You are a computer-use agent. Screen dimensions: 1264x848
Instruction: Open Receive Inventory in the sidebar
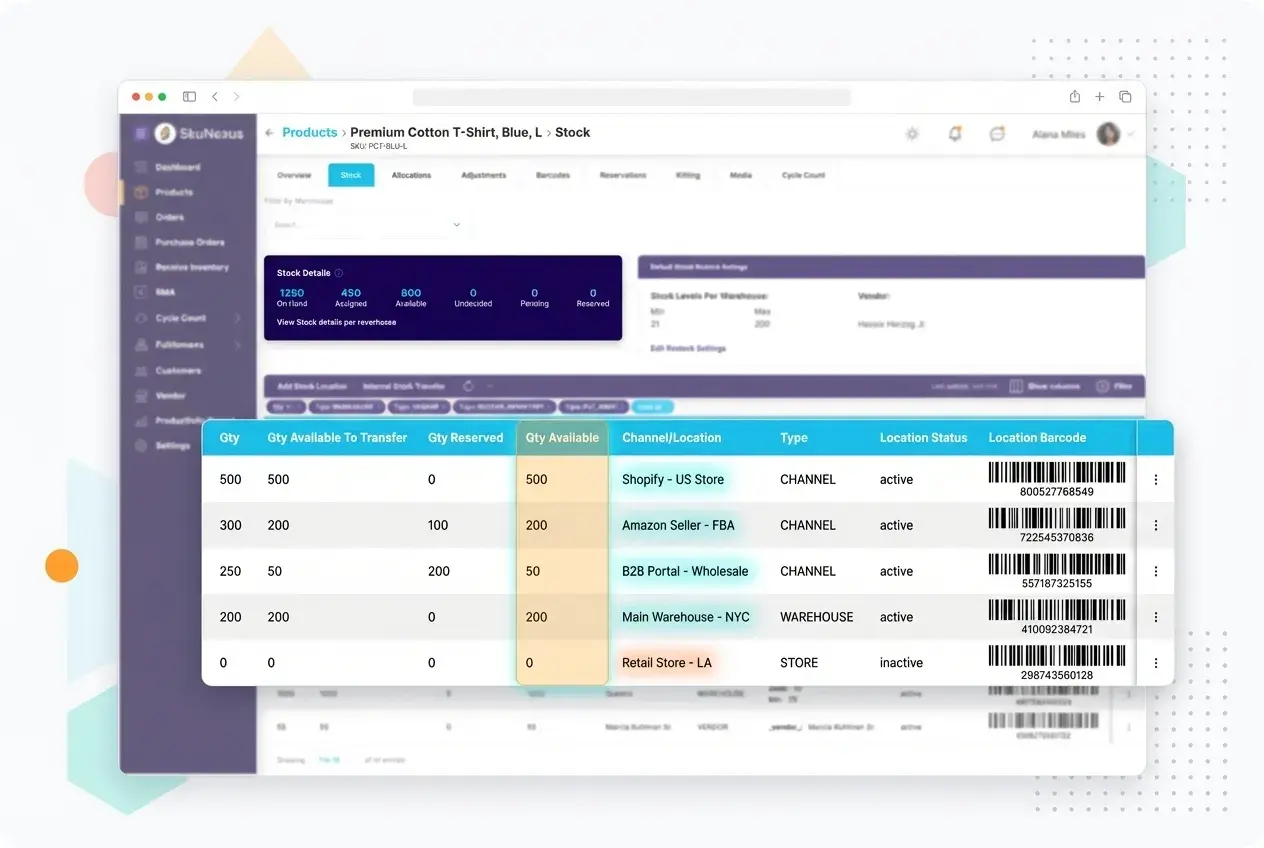click(194, 267)
